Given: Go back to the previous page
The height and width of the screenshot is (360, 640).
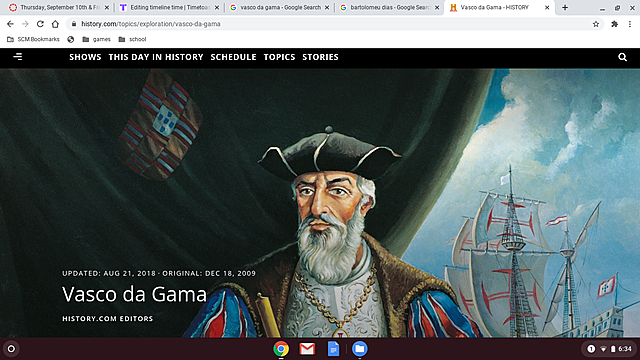Looking at the screenshot, I should click(x=10, y=24).
